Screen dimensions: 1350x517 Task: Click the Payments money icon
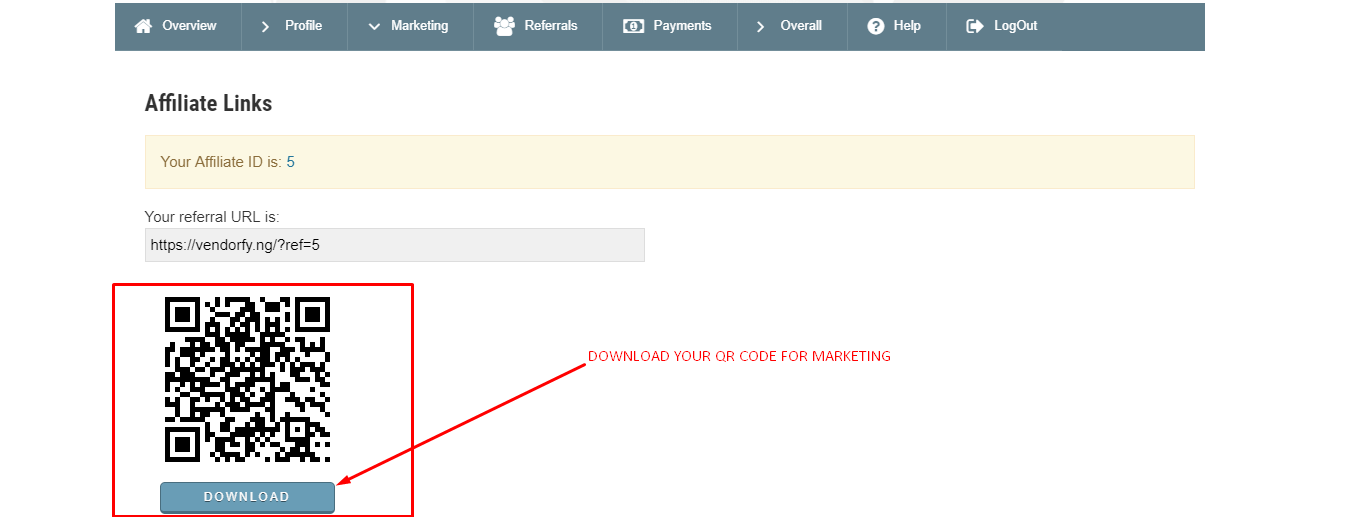click(x=633, y=26)
